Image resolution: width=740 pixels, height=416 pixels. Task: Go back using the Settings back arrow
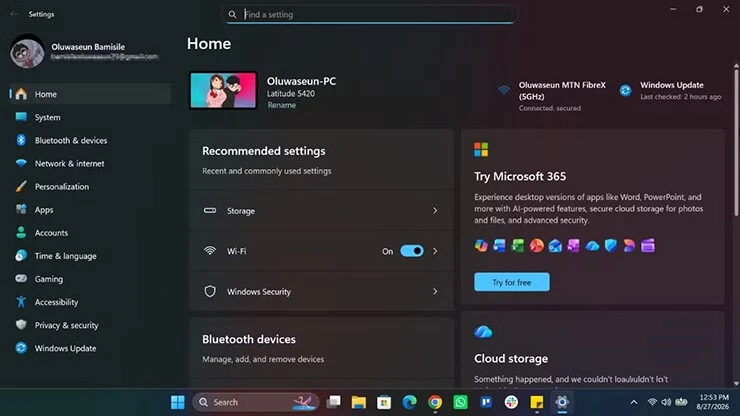point(14,14)
